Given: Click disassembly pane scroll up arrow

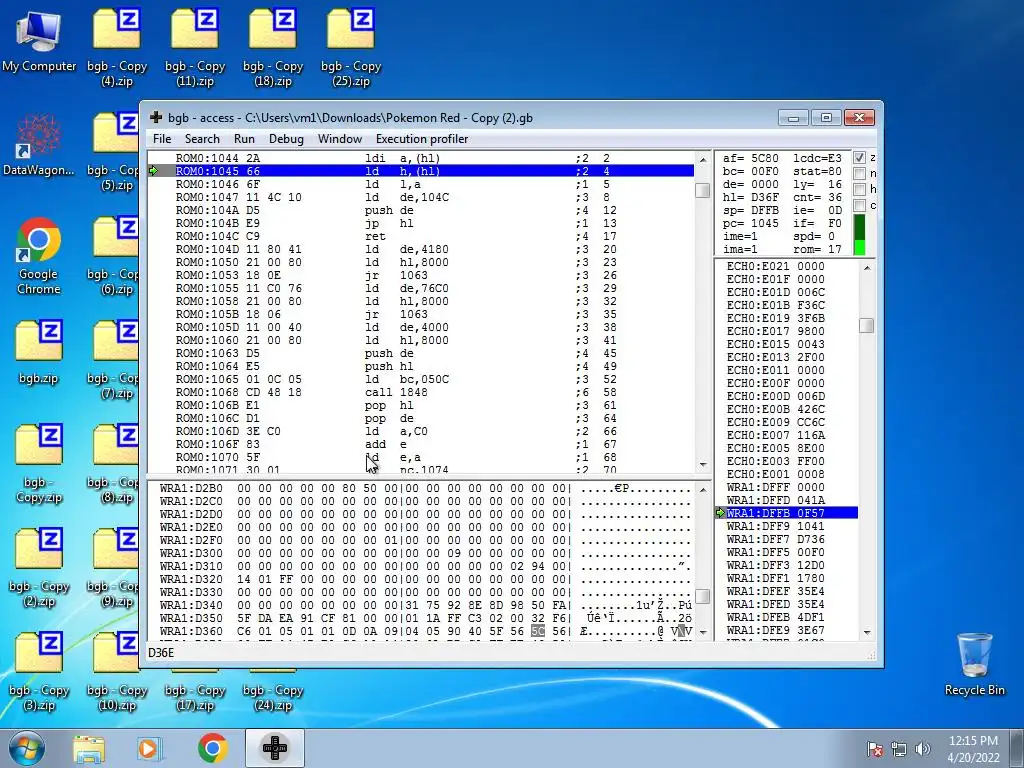Looking at the screenshot, I should click(x=703, y=159).
